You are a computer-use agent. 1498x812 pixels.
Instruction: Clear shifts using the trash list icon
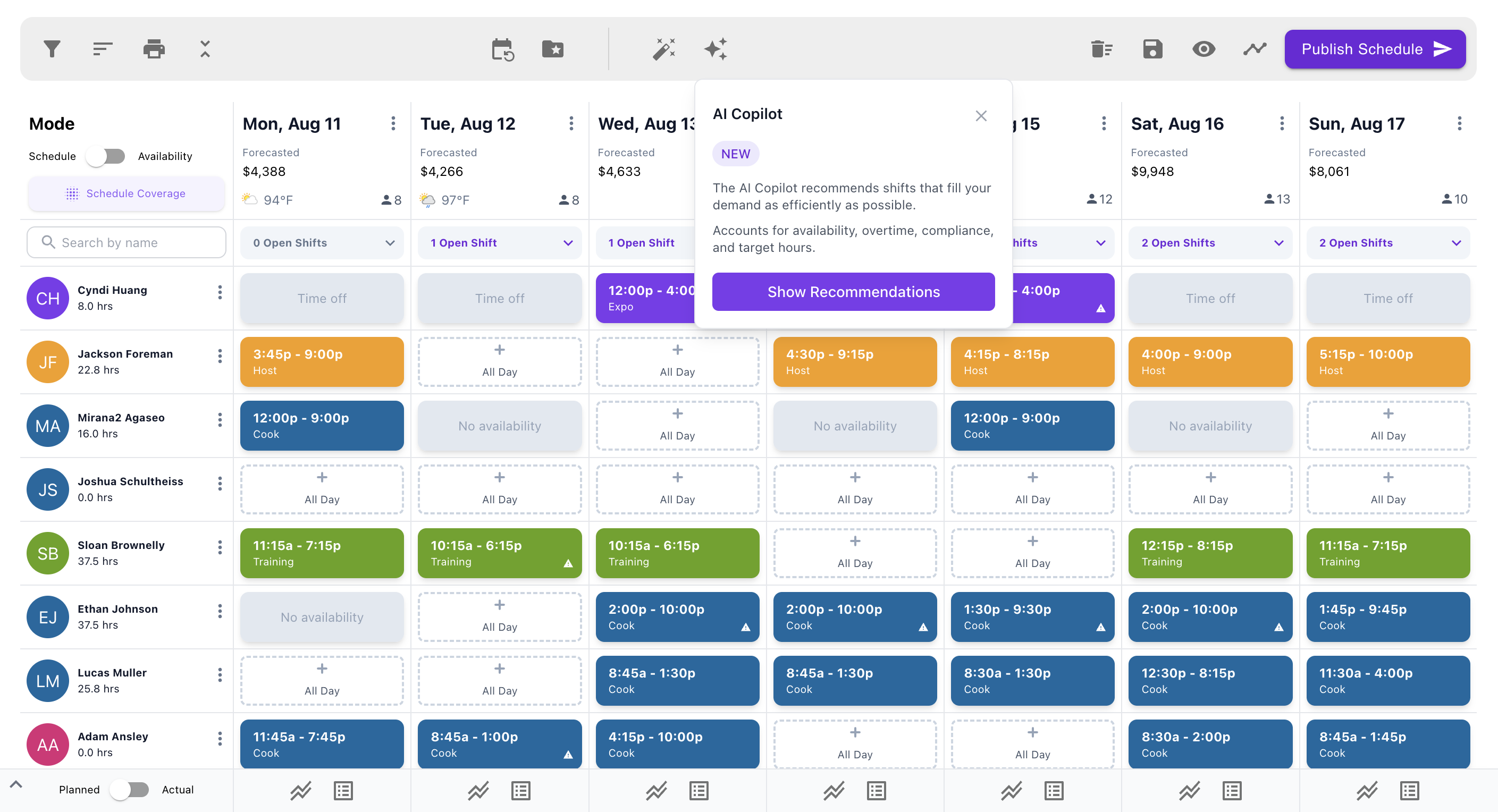(x=1102, y=49)
